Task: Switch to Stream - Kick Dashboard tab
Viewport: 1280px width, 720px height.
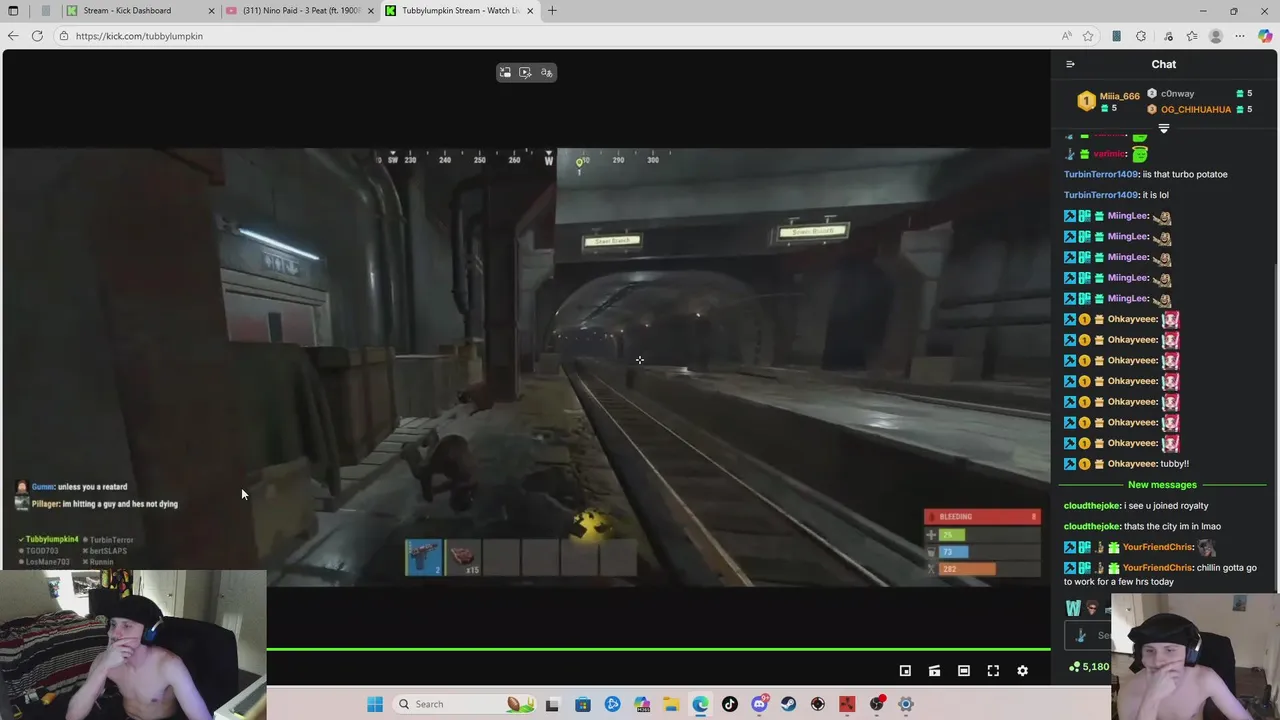Action: point(139,11)
